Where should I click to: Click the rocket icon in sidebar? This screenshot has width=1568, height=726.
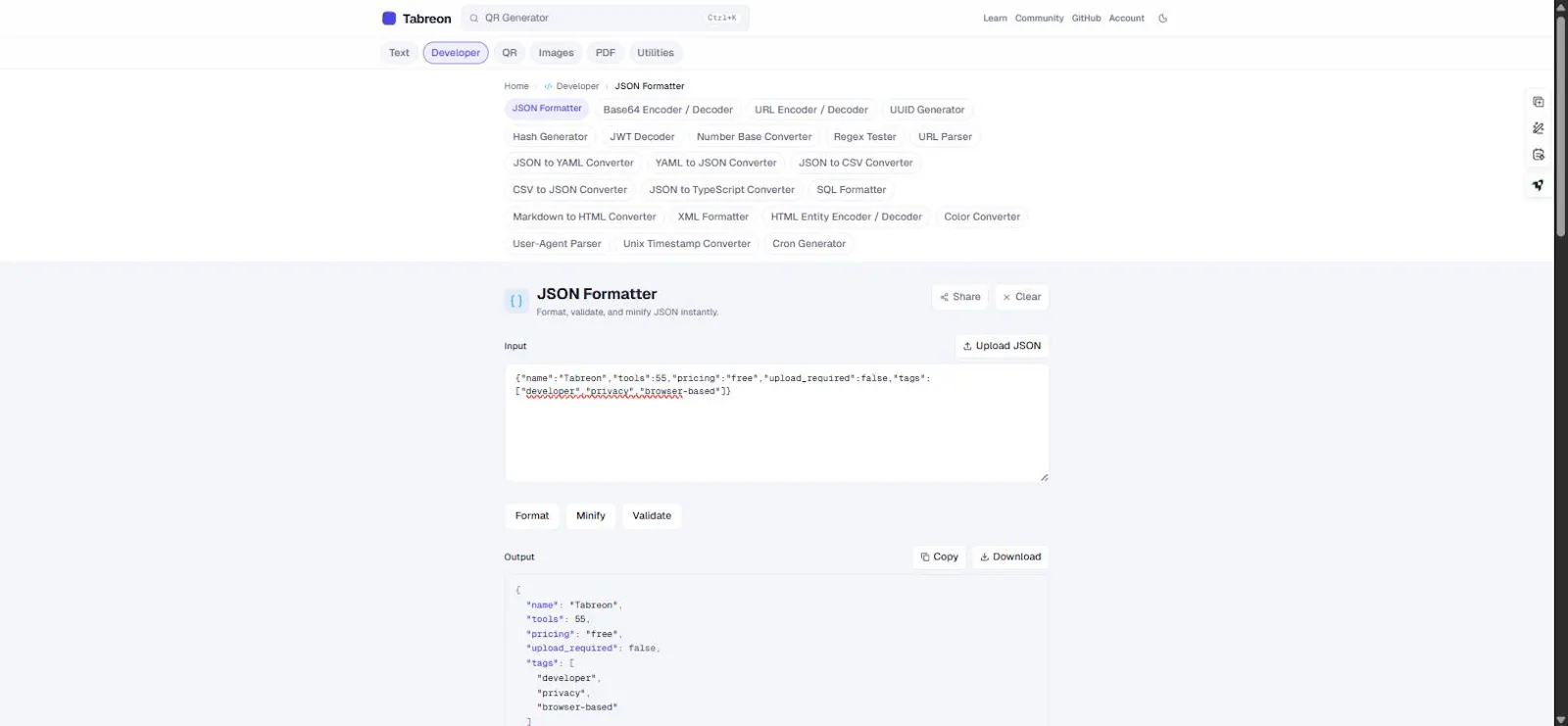pyautogui.click(x=1539, y=184)
